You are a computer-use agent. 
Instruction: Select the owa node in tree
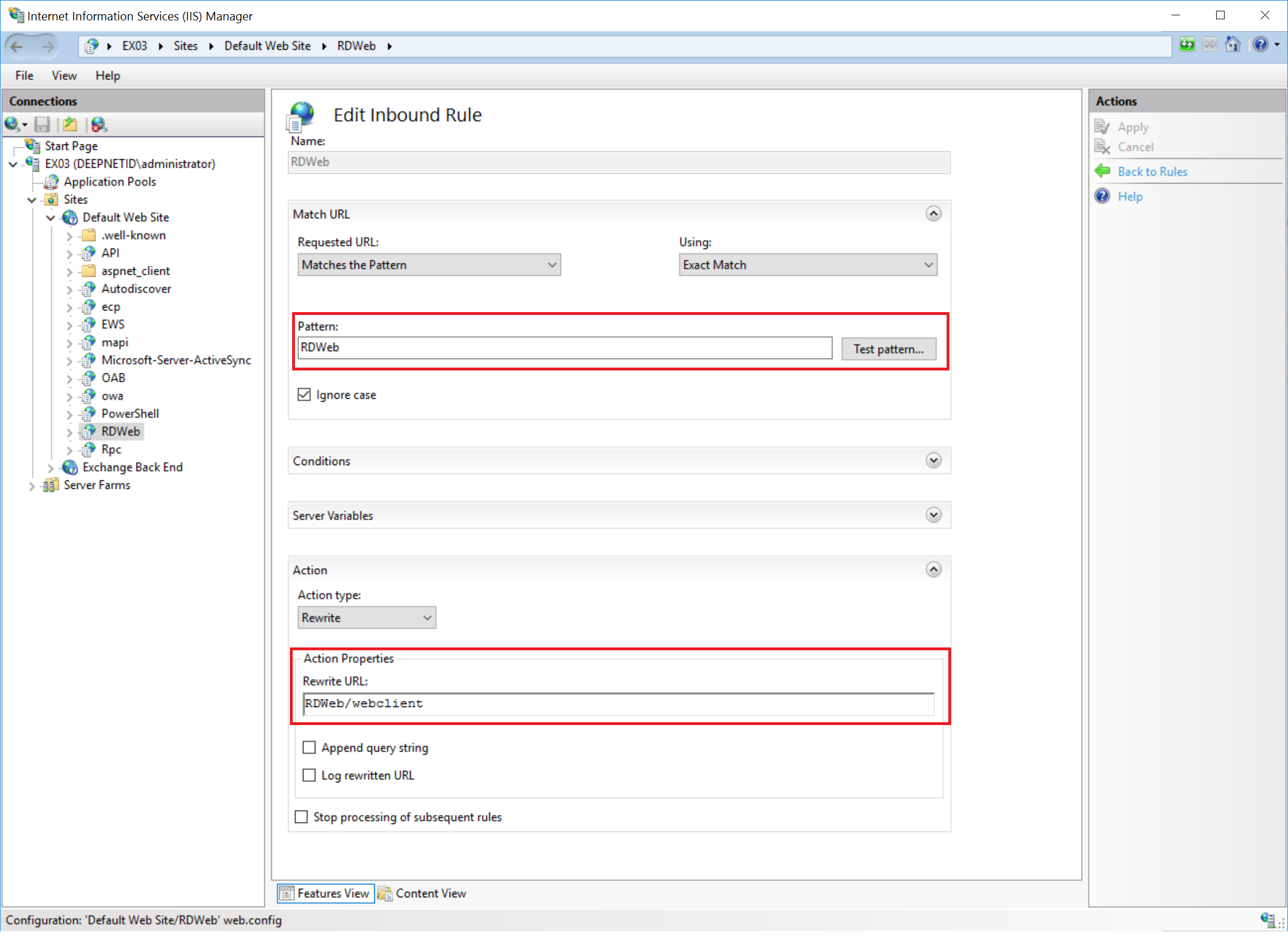point(112,396)
